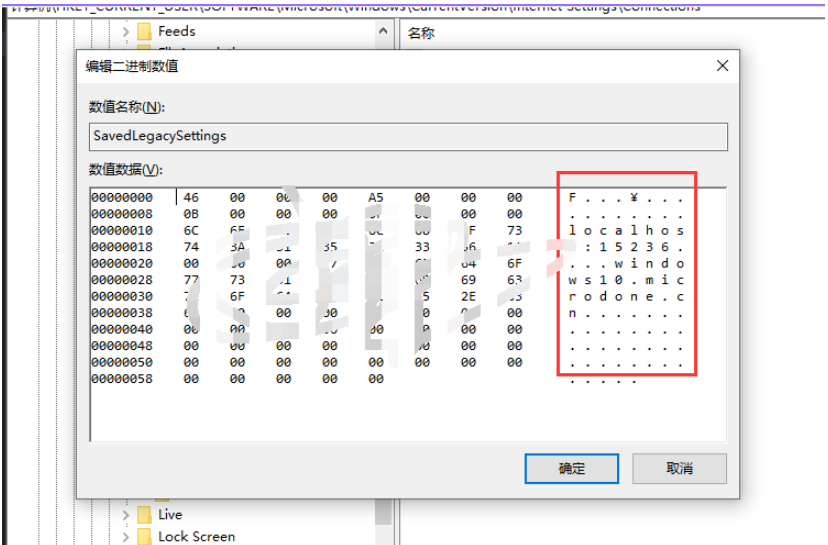Click the 数值数据(V) label

[126, 170]
